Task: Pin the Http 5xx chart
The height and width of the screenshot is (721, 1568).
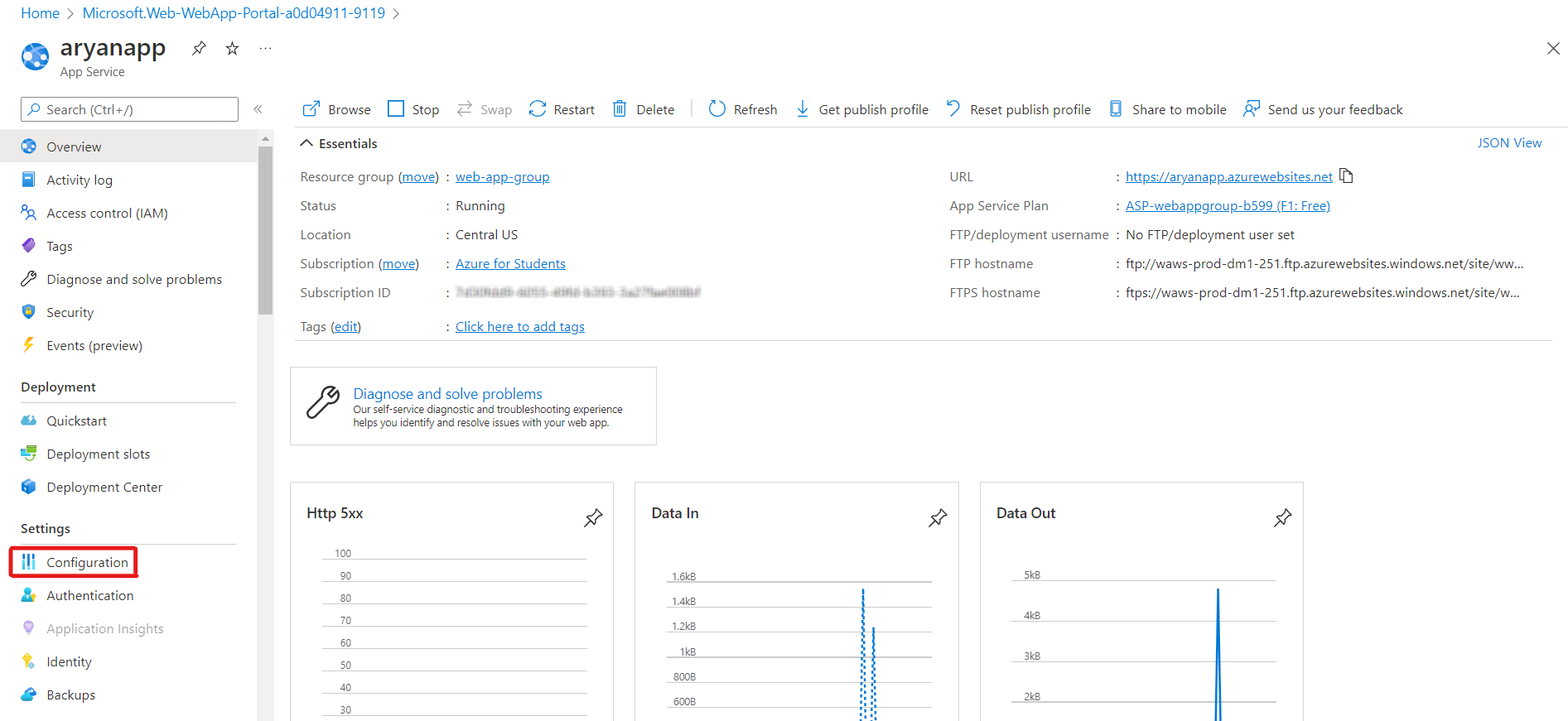Action: pyautogui.click(x=593, y=518)
